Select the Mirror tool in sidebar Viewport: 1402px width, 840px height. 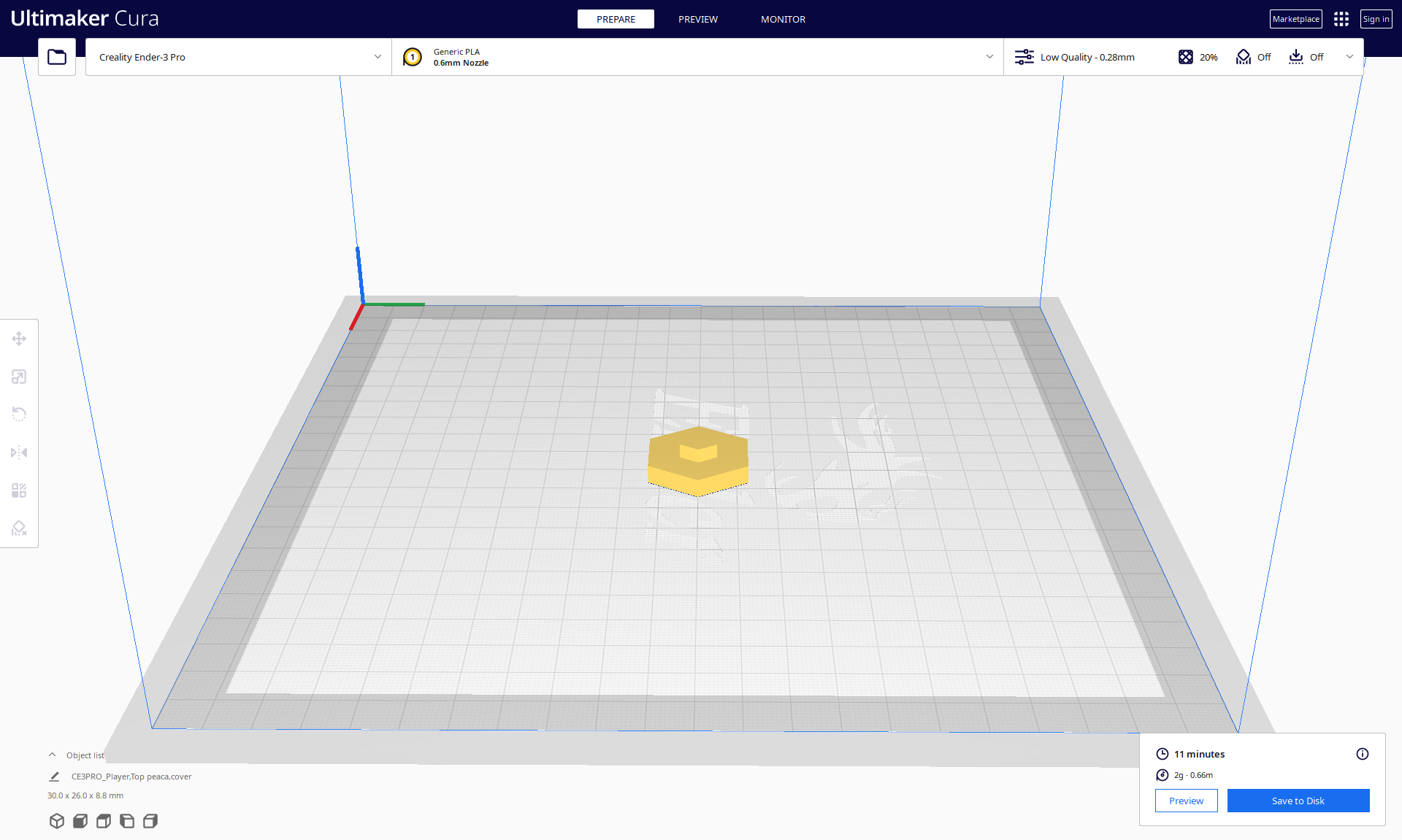19,452
